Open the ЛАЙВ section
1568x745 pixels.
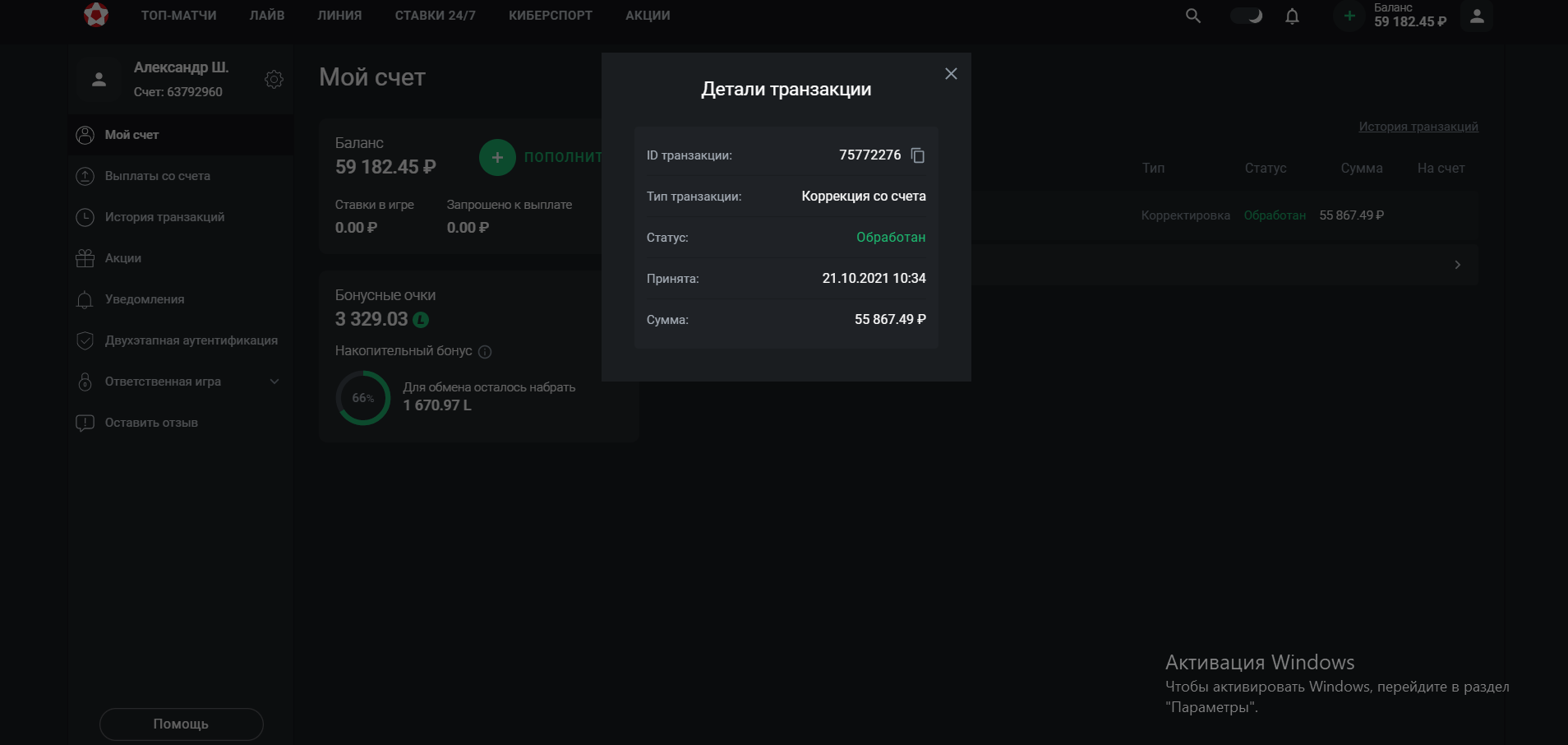[267, 16]
